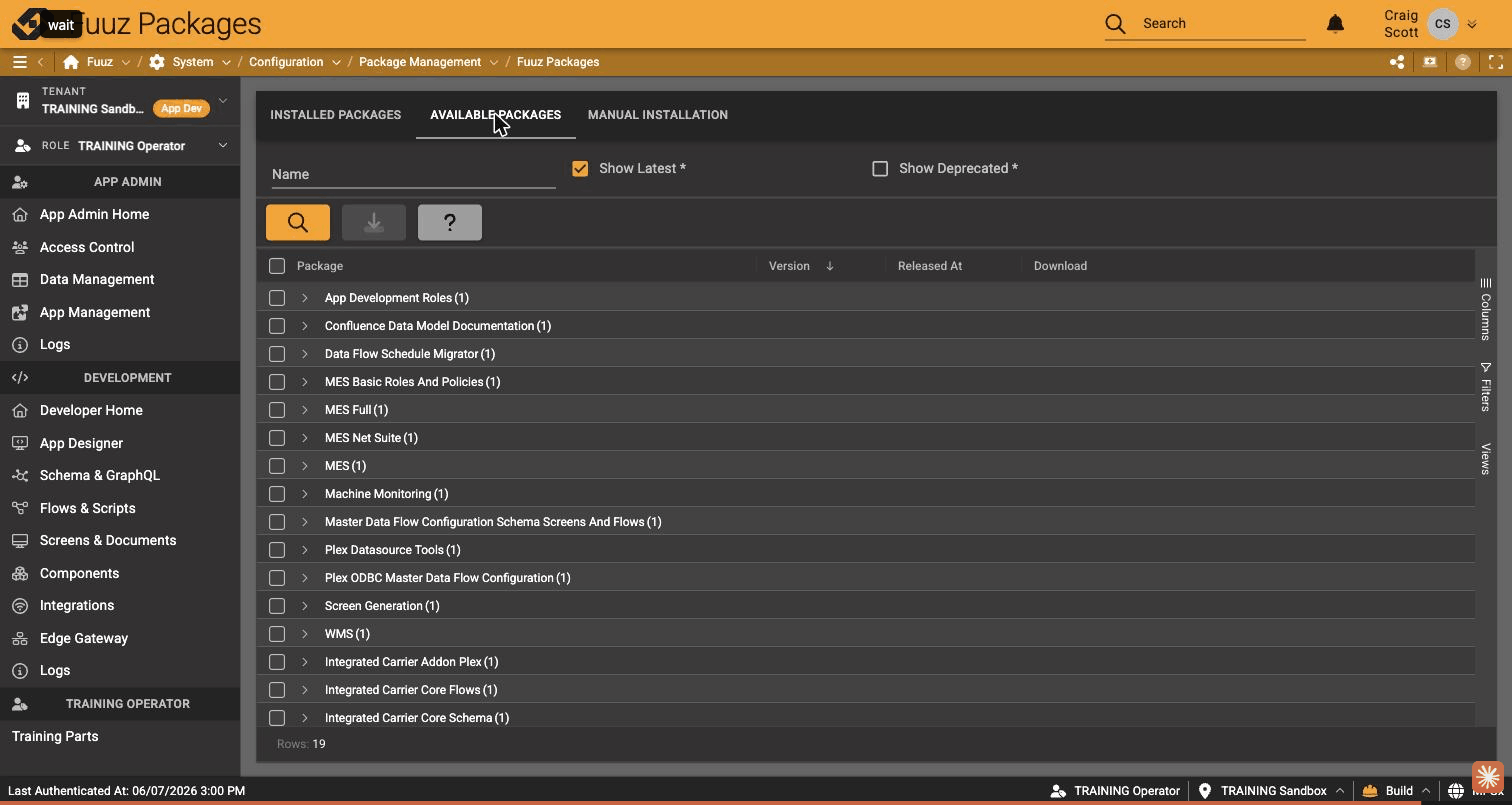Expand the Machine Monitoring package group

pos(305,494)
